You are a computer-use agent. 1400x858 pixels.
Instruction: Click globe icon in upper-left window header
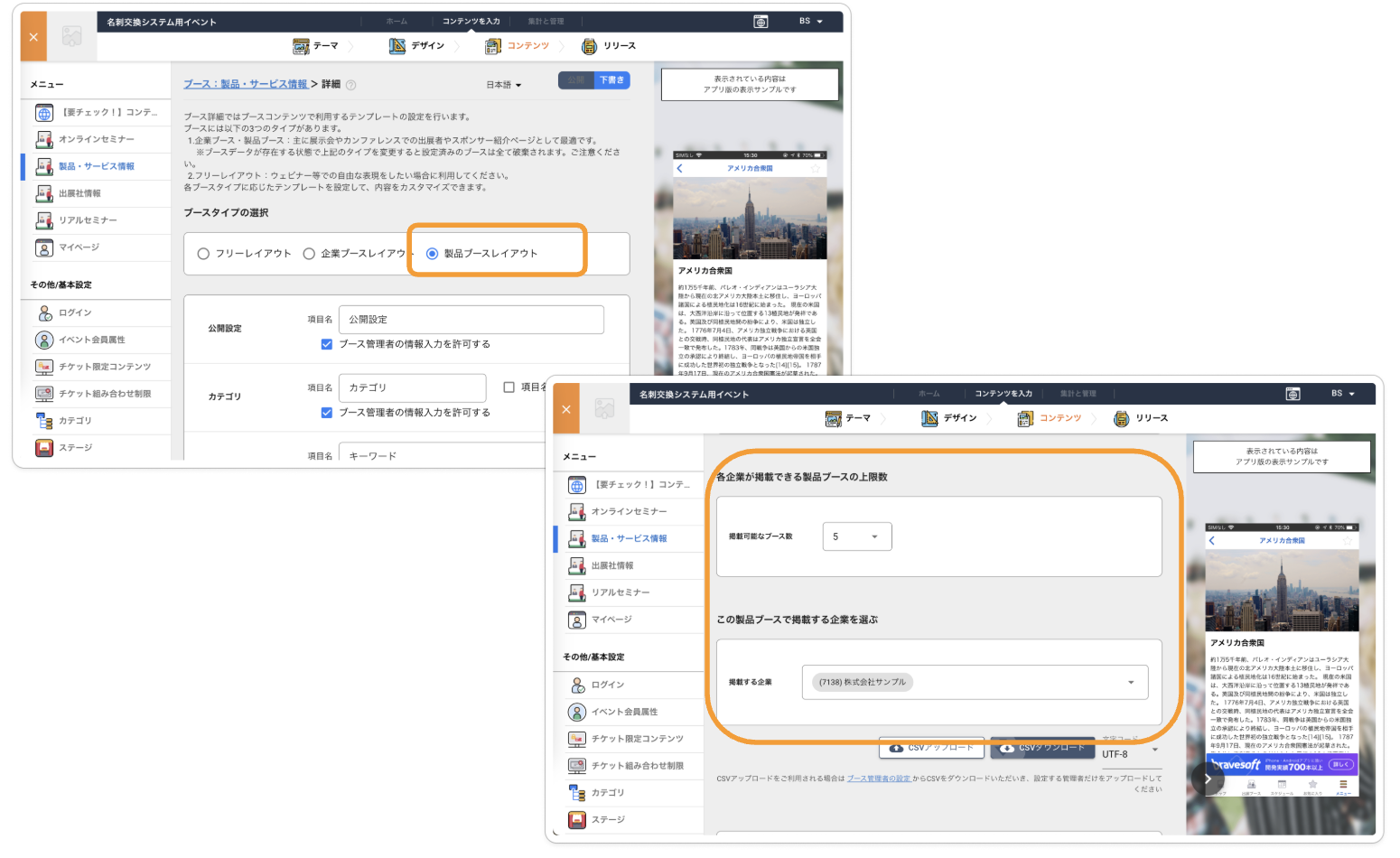tap(761, 22)
